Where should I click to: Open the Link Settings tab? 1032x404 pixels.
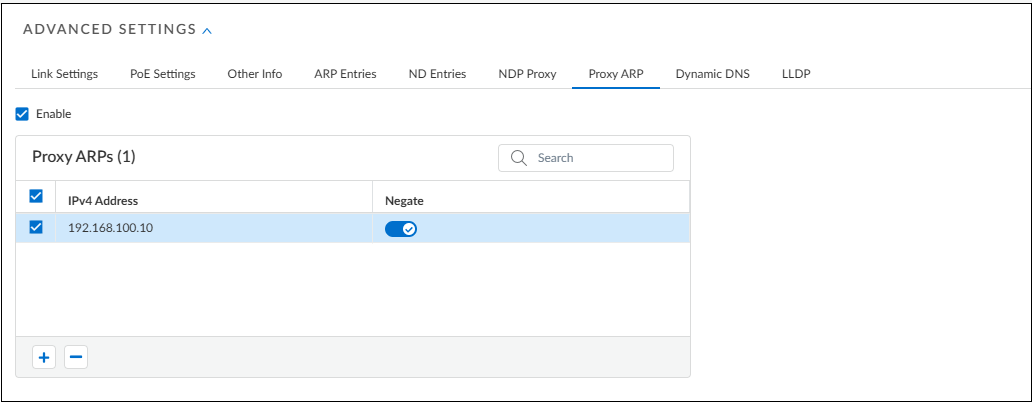click(64, 74)
